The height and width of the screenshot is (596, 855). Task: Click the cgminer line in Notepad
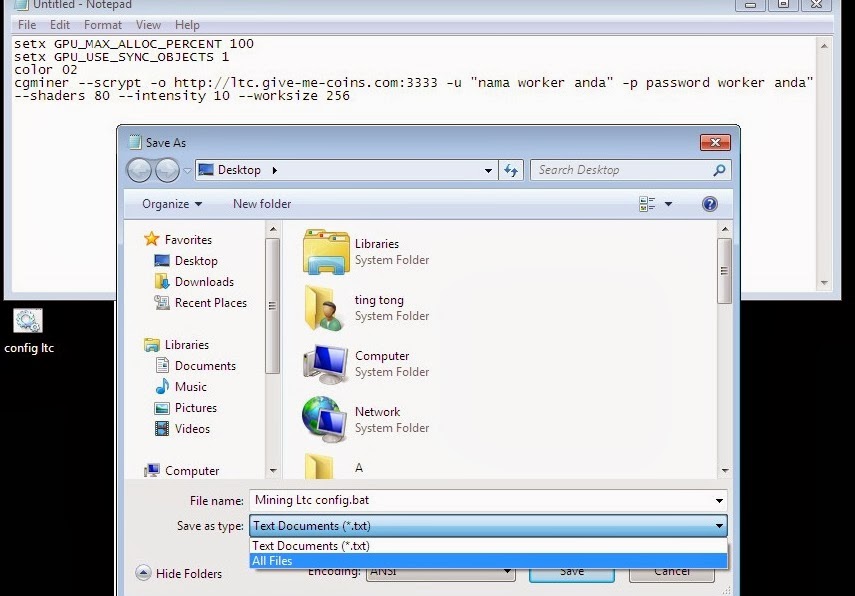pyautogui.click(x=413, y=83)
